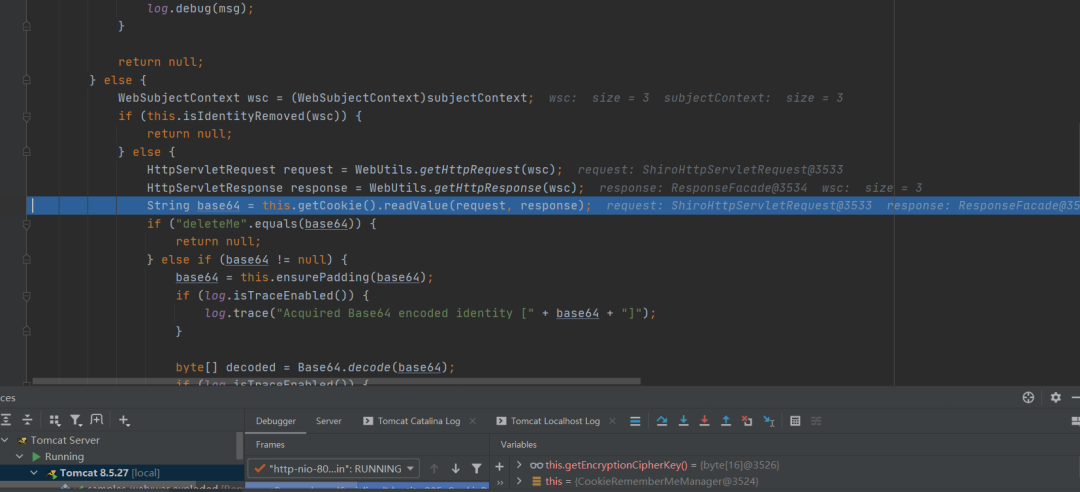Click the Drop Frame icon
Image resolution: width=1080 pixels, height=492 pixels.
coord(747,420)
